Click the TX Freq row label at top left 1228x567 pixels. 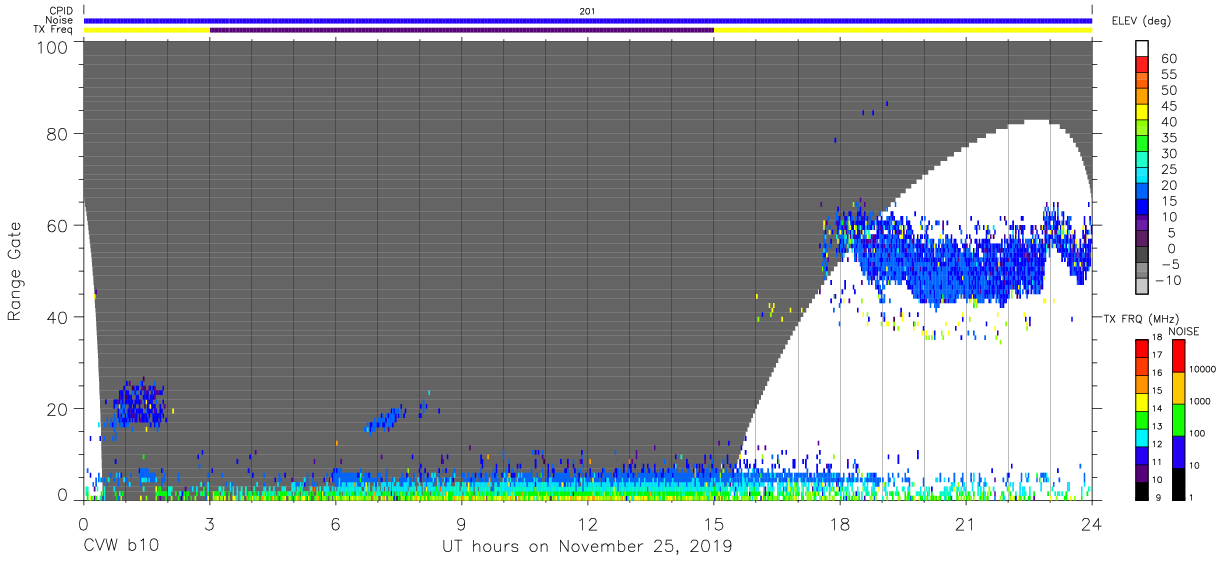(x=55, y=30)
